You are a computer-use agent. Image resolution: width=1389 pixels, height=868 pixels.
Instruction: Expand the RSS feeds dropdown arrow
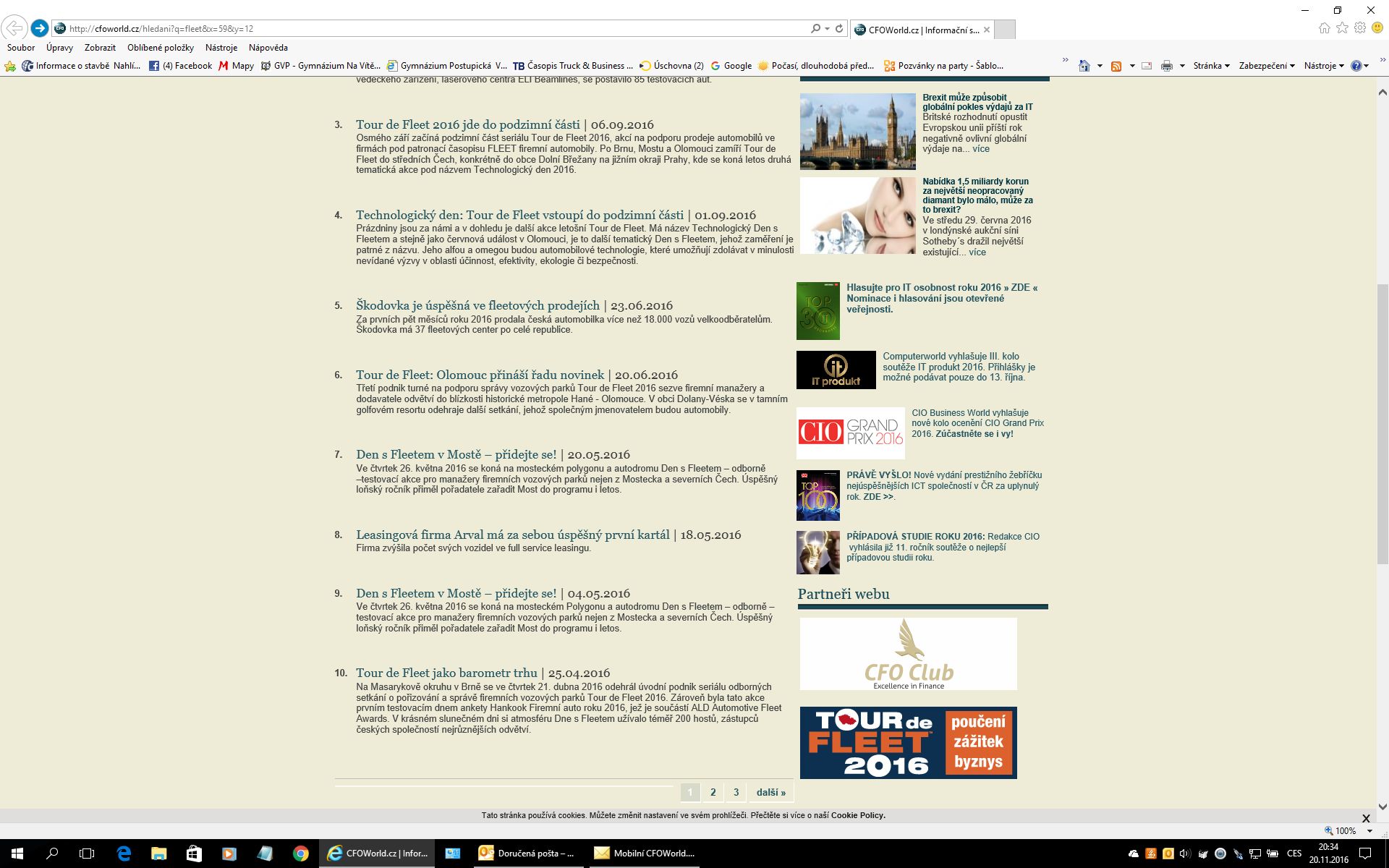pyautogui.click(x=1132, y=66)
